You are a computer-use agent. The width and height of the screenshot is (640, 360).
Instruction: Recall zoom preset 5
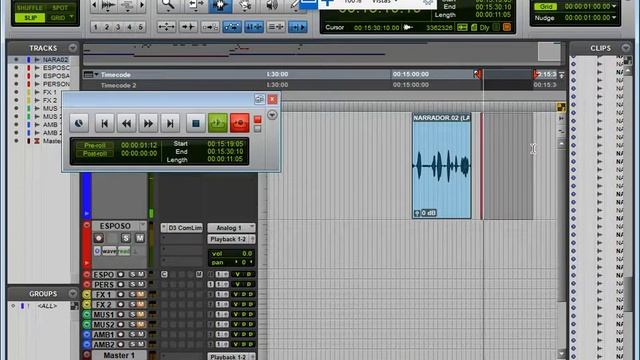140,27
